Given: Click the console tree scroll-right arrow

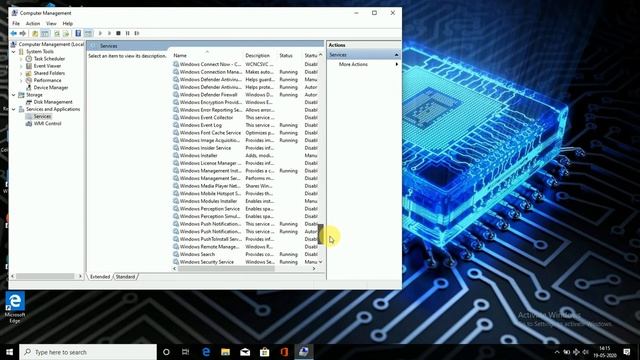Looking at the screenshot, I should point(80,276).
